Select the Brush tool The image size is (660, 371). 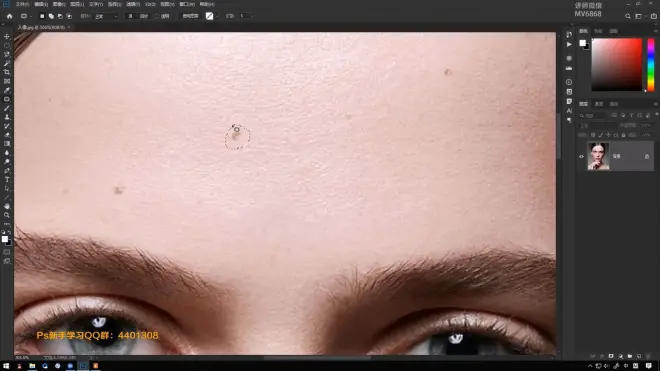coord(7,108)
